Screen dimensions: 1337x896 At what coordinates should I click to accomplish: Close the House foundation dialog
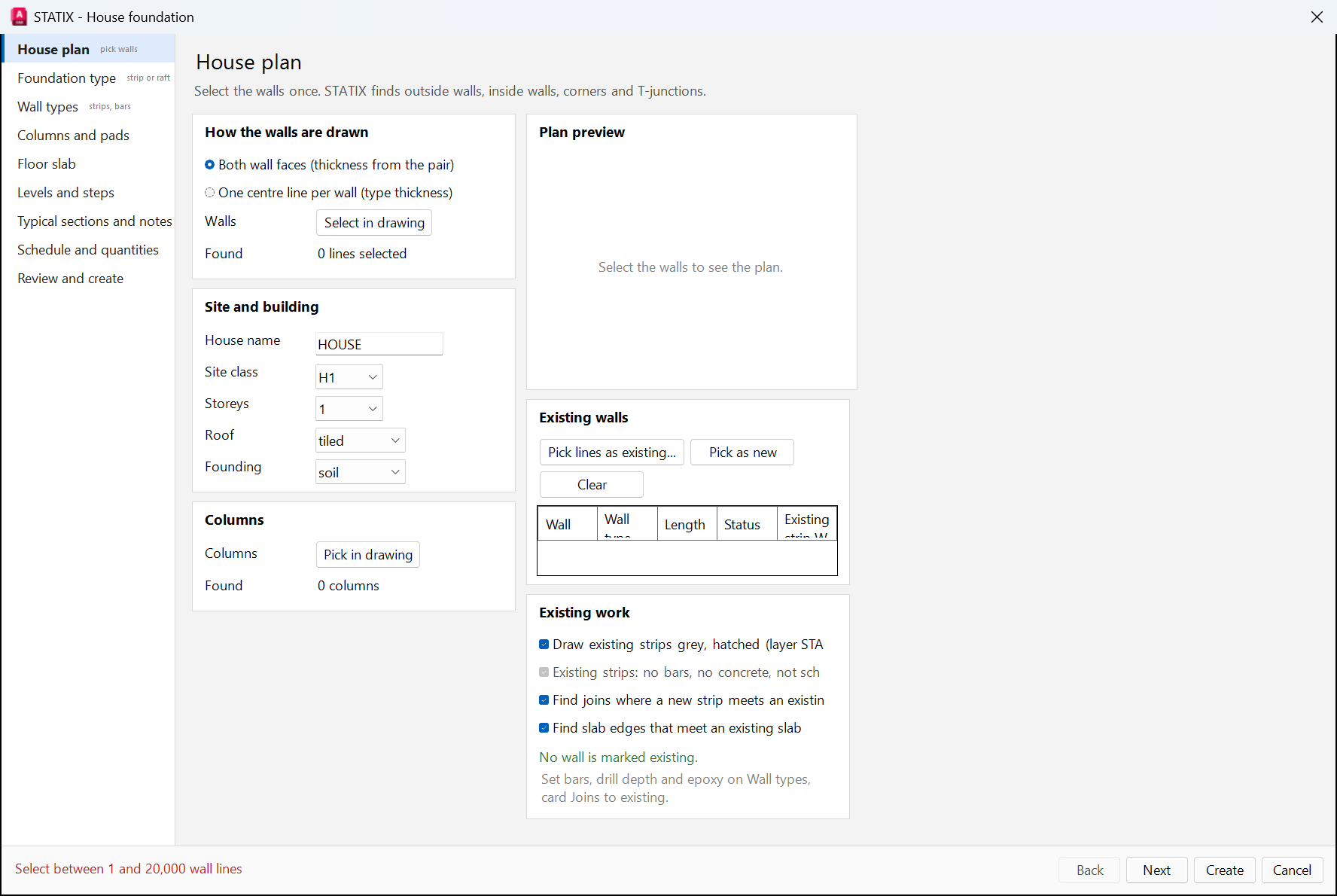tap(1317, 17)
